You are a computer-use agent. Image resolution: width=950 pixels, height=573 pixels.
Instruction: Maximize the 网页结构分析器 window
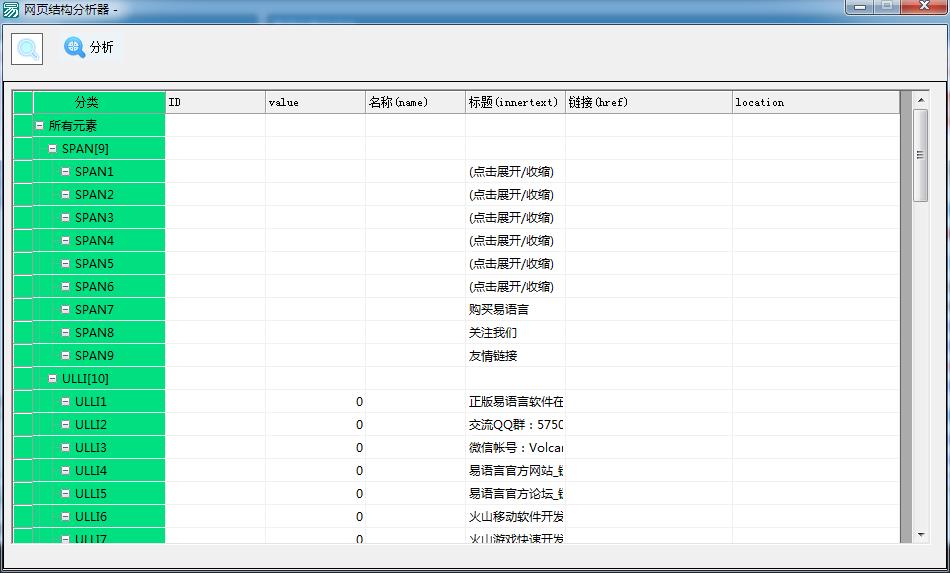click(886, 7)
